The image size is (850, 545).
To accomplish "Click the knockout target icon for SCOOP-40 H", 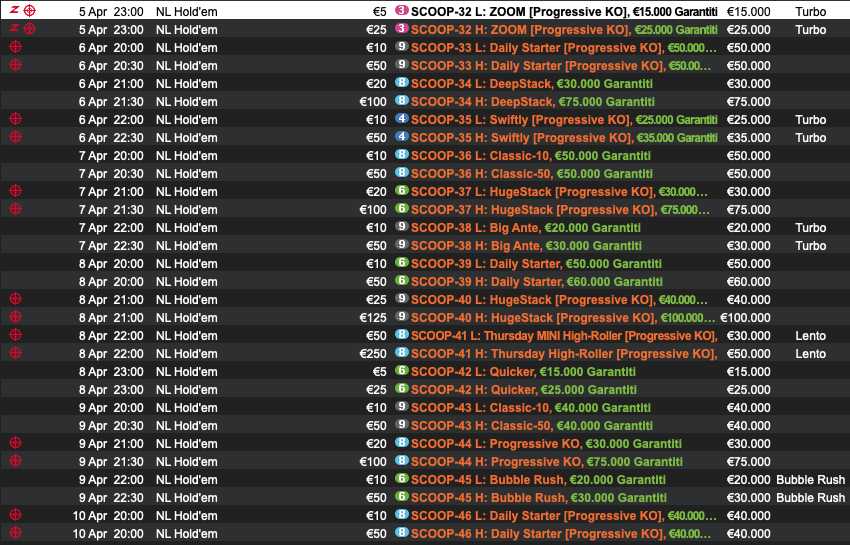I will pos(15,317).
